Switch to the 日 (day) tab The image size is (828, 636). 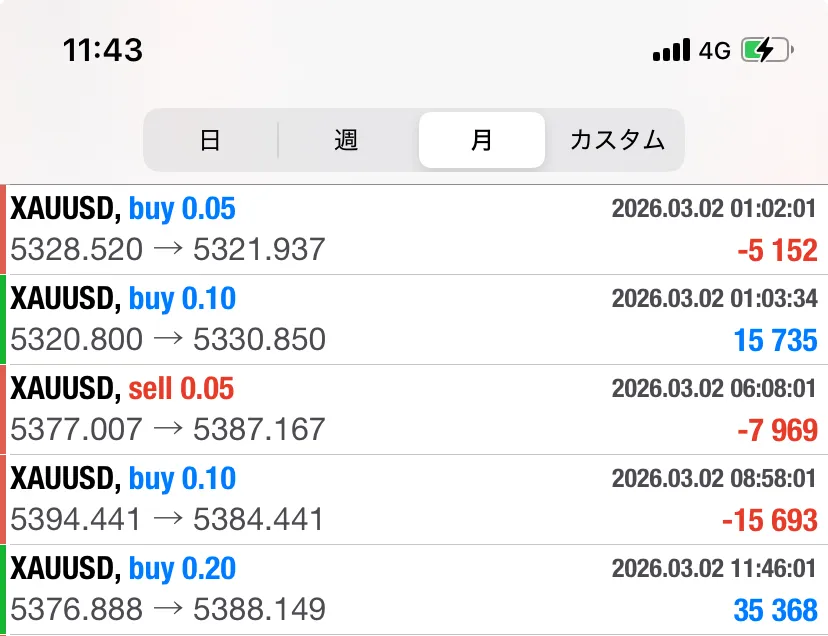tap(210, 140)
